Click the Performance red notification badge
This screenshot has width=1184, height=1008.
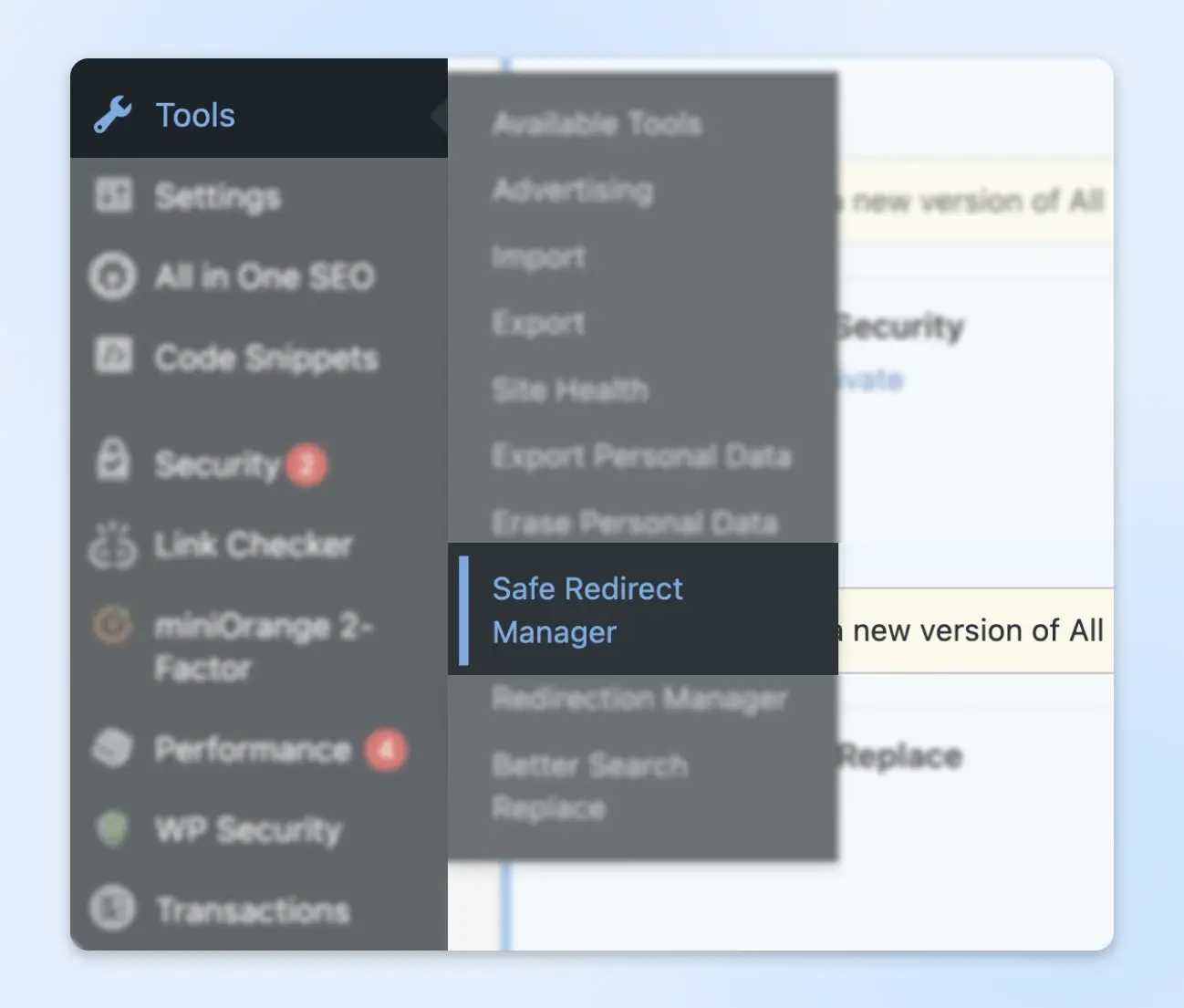[386, 750]
